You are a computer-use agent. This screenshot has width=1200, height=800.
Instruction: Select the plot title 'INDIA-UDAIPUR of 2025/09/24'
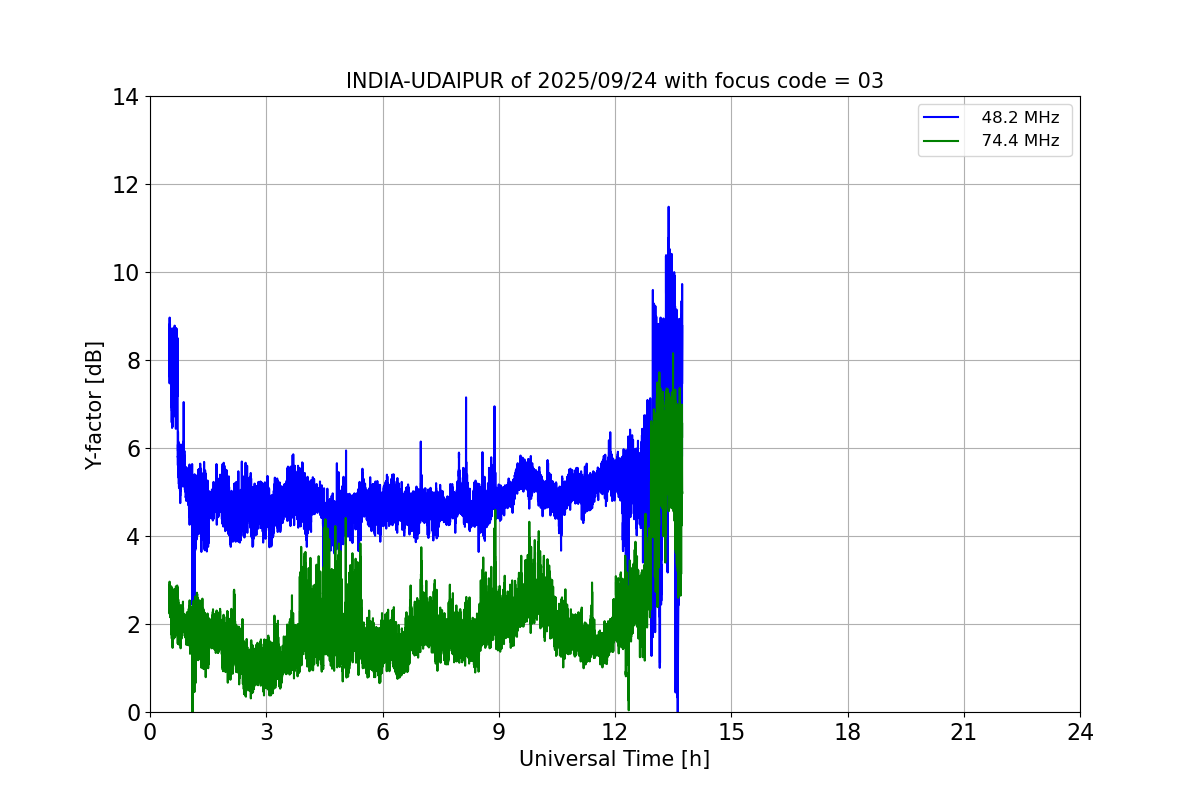[x=614, y=81]
